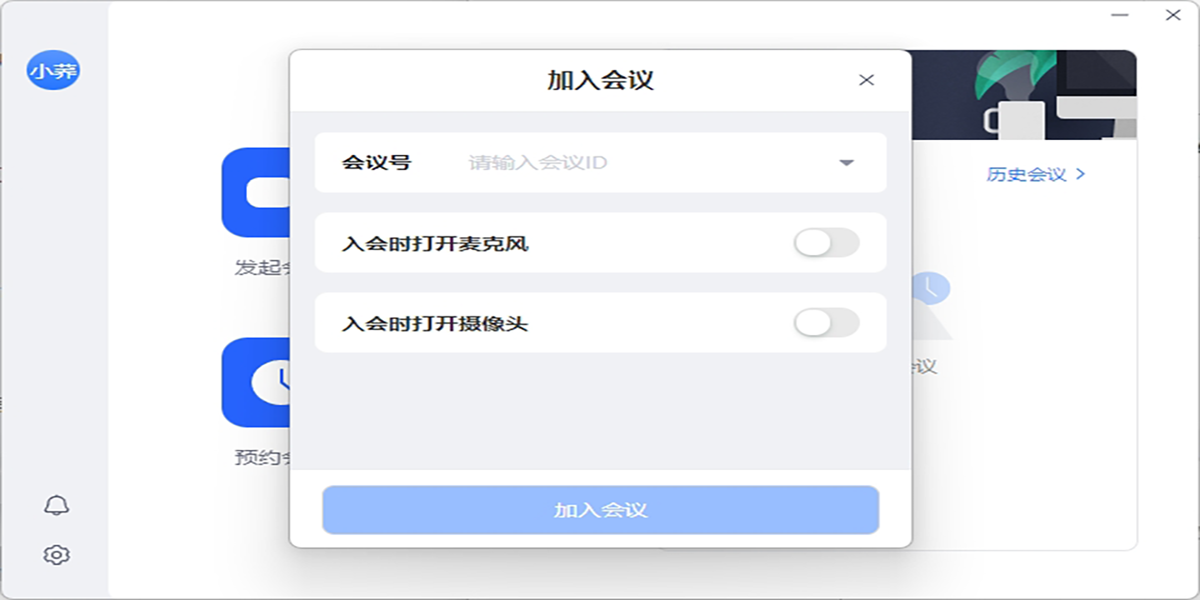Open the 小莽 profile avatar
This screenshot has height=600, width=1200.
[x=53, y=70]
